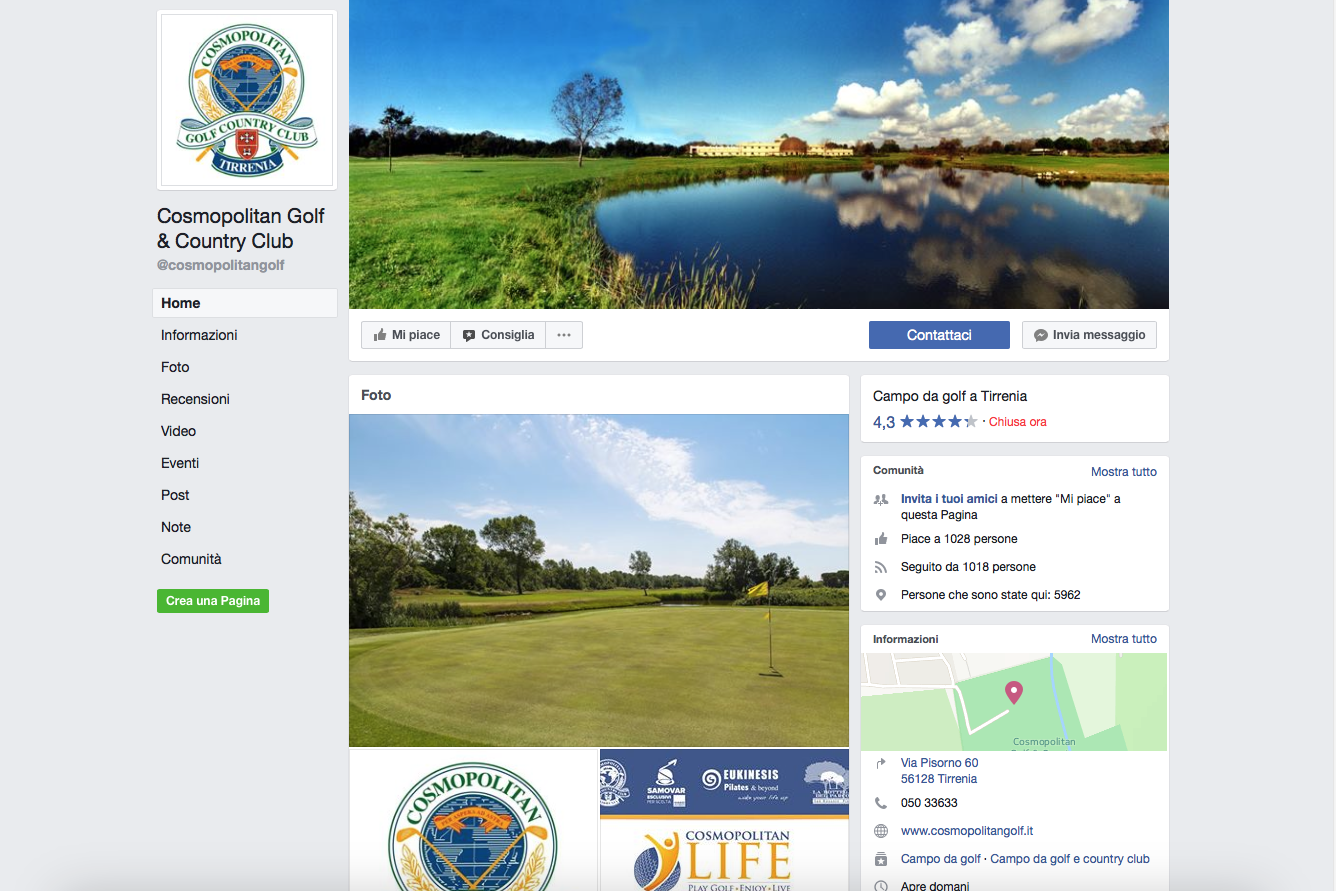Open the map preview of Cosmopolitan location
The image size is (1336, 891).
click(1014, 702)
